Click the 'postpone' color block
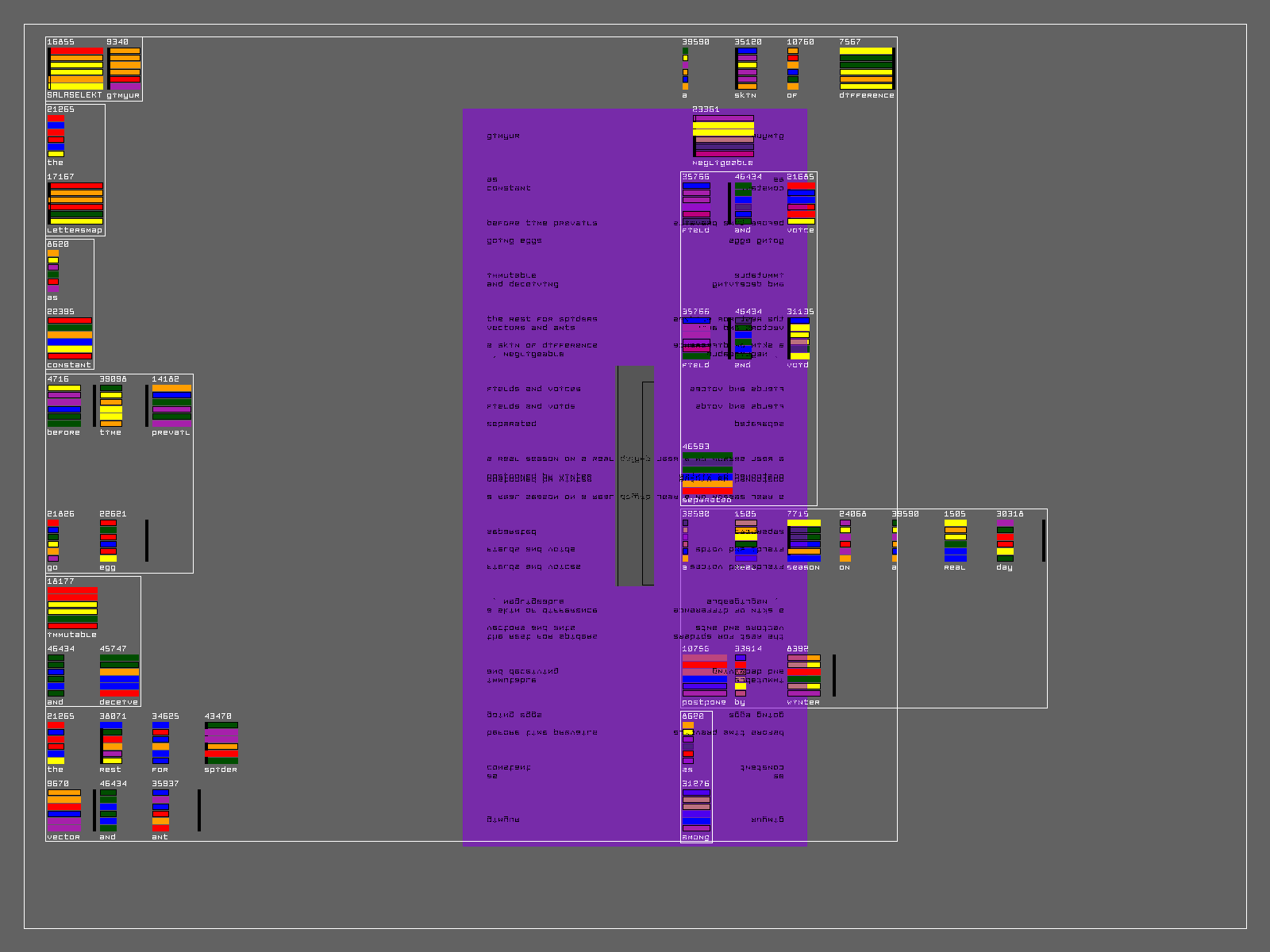 pos(704,675)
